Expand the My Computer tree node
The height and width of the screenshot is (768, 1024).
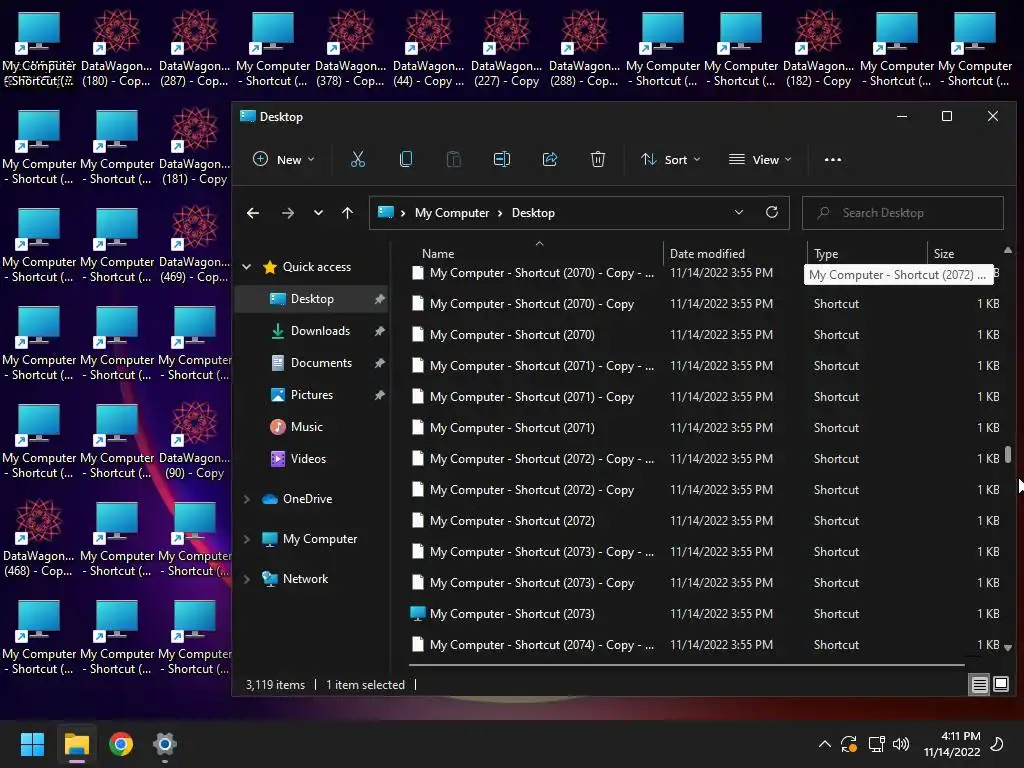click(247, 539)
